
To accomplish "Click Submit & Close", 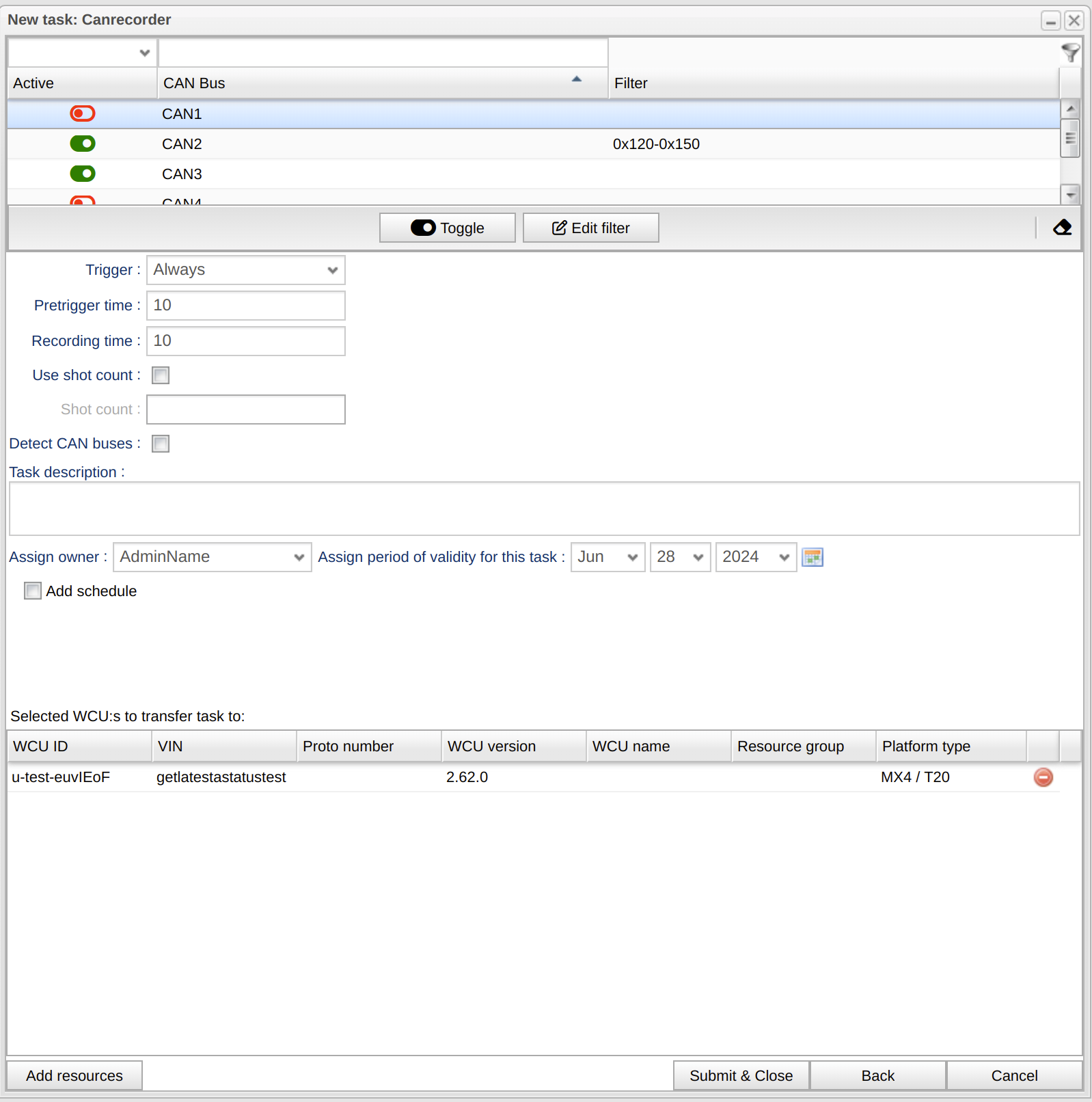I will pos(741,1075).
